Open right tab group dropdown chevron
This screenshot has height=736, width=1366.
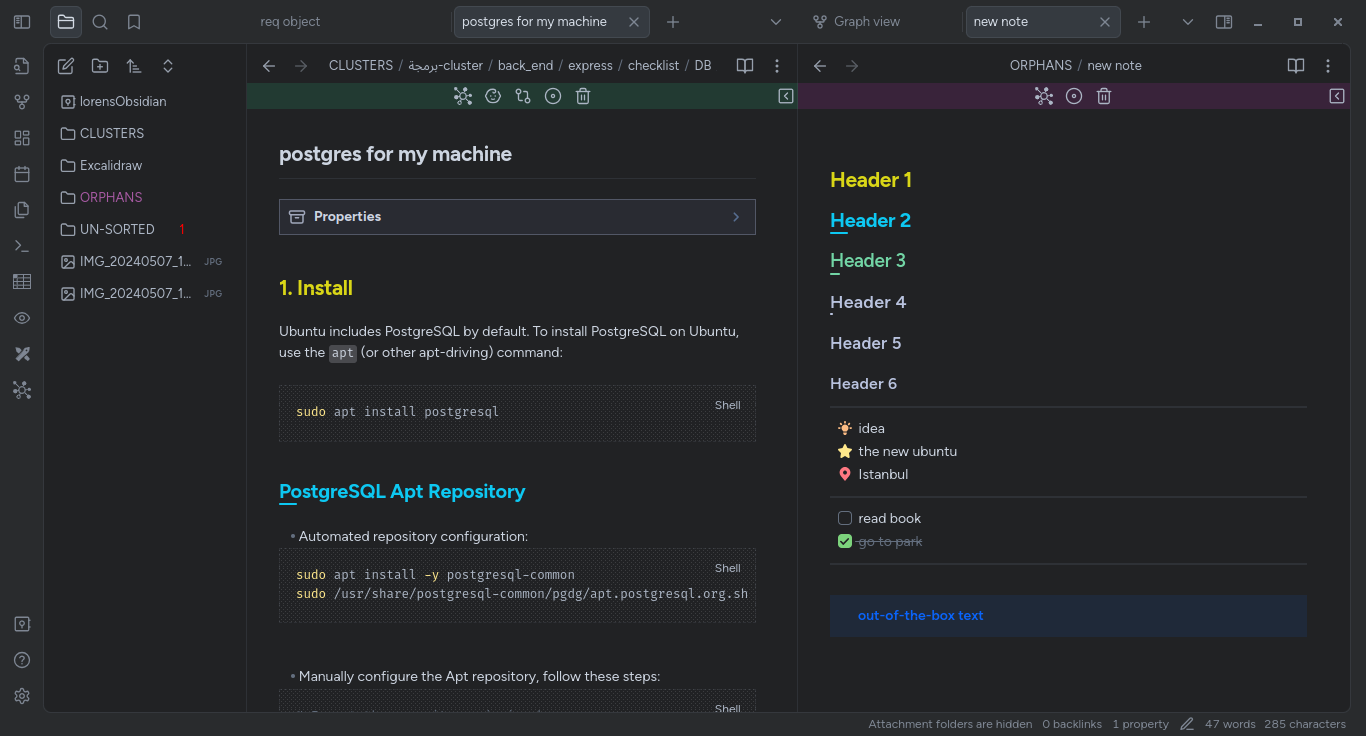(1188, 22)
